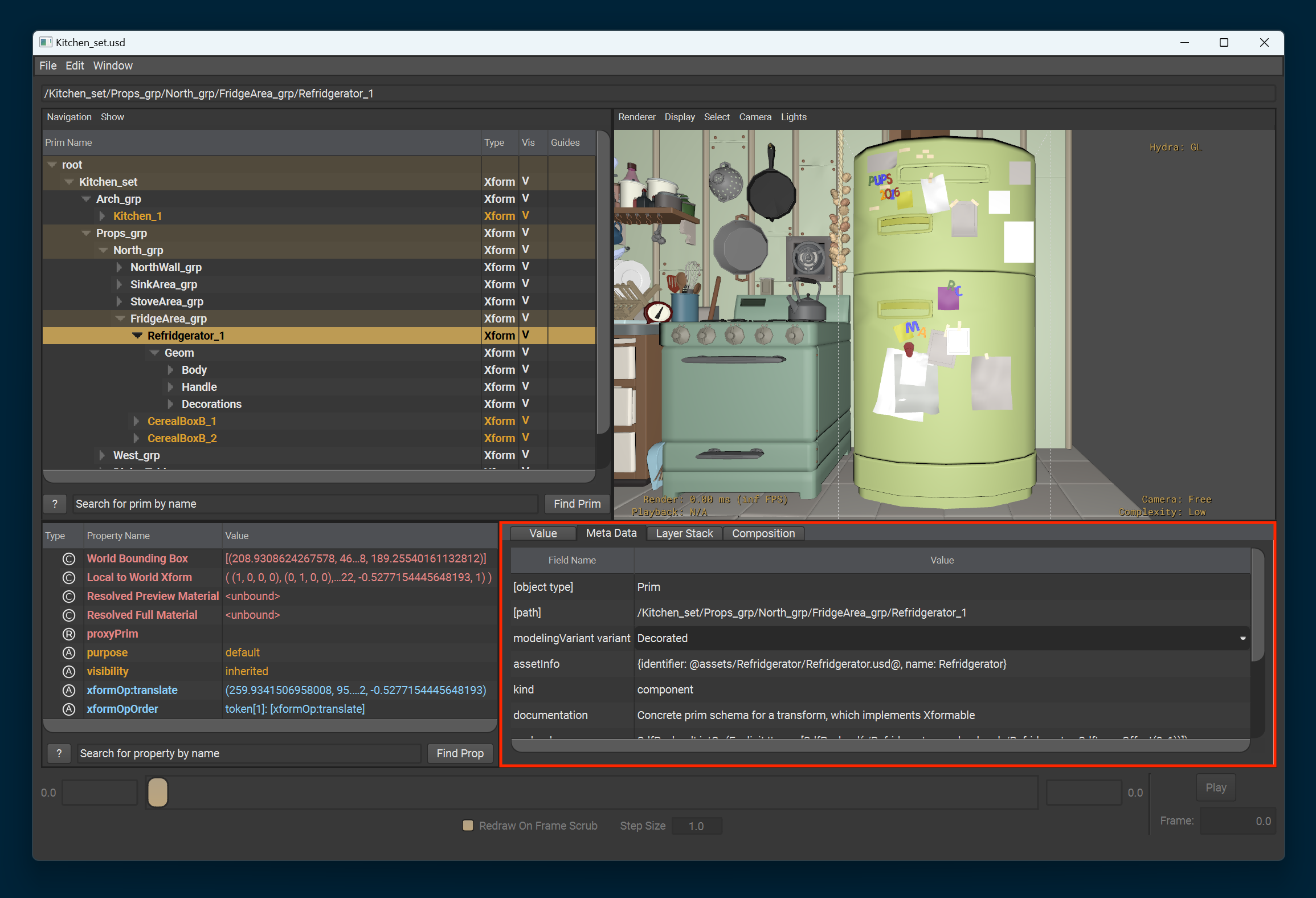Toggle visibility V for Decorations row
1316x898 pixels.
point(525,403)
